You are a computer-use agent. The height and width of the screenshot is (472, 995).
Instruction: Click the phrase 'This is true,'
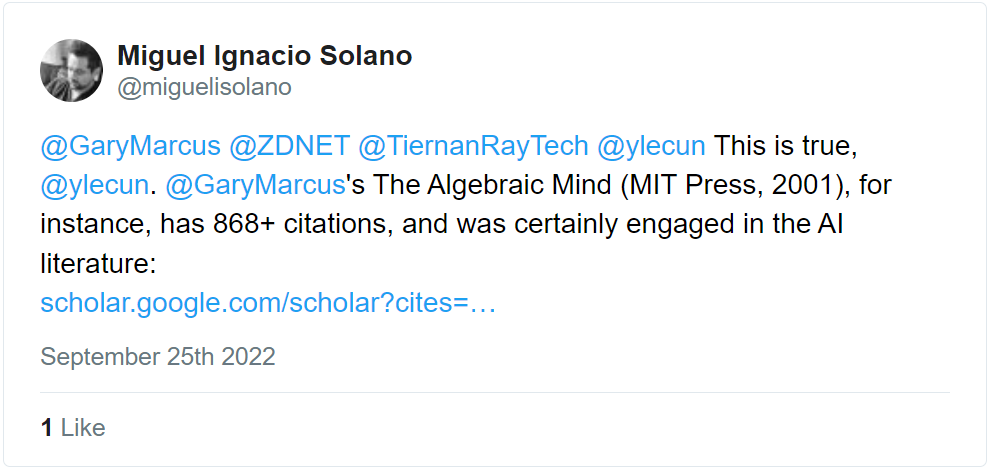click(787, 146)
